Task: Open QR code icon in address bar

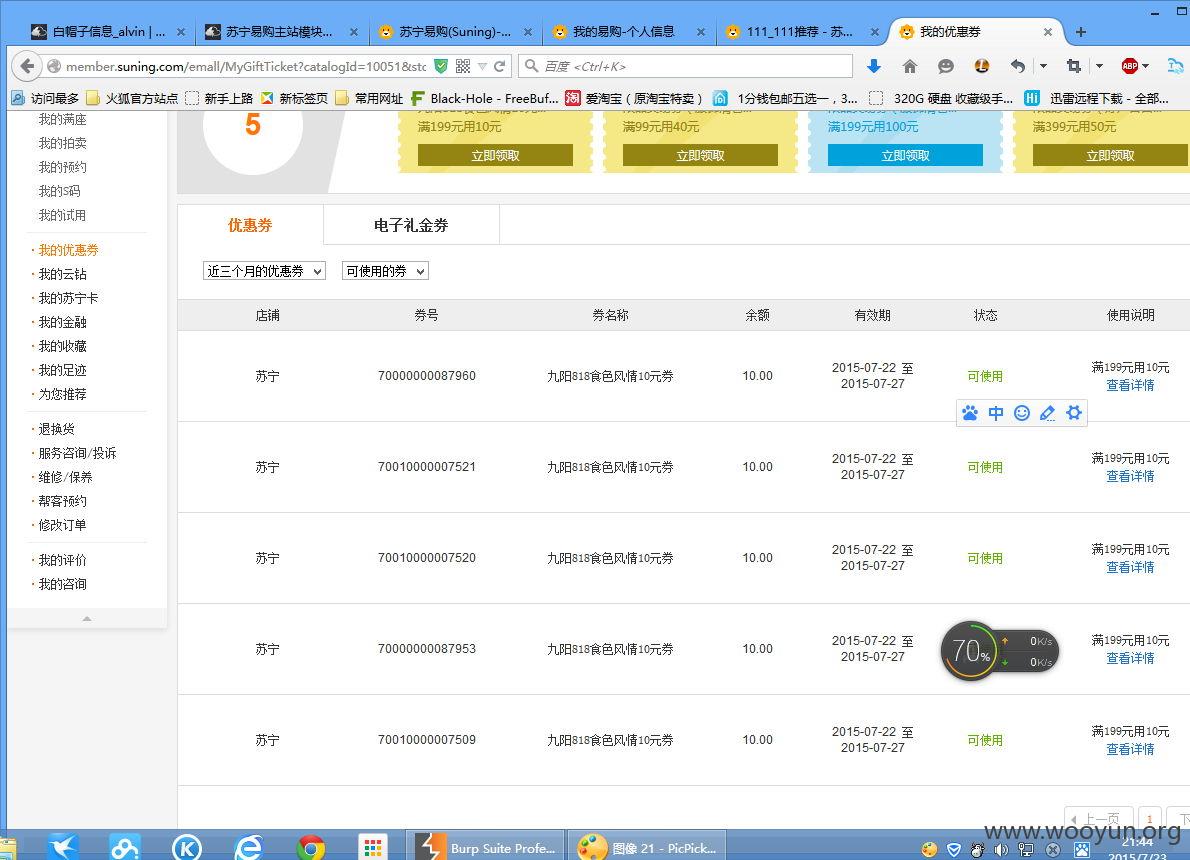Action: [463, 66]
